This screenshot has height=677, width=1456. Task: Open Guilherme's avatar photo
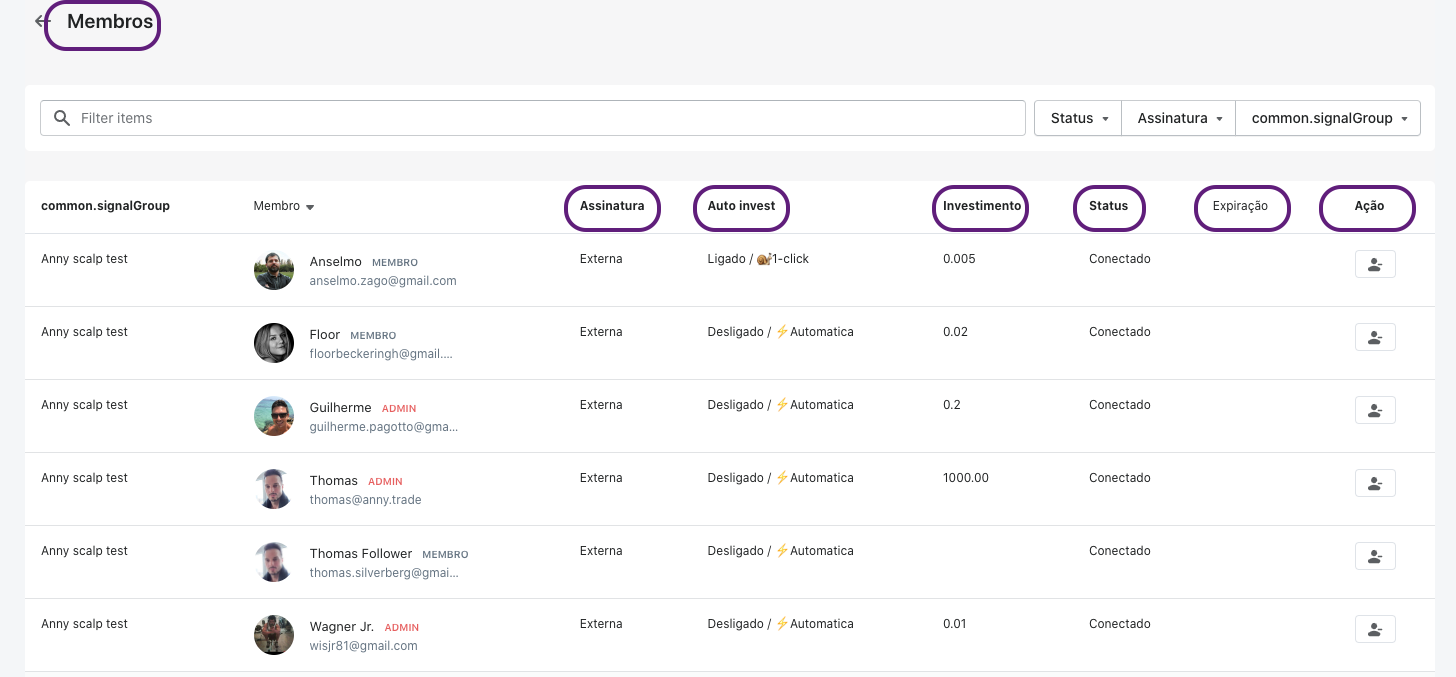point(274,416)
